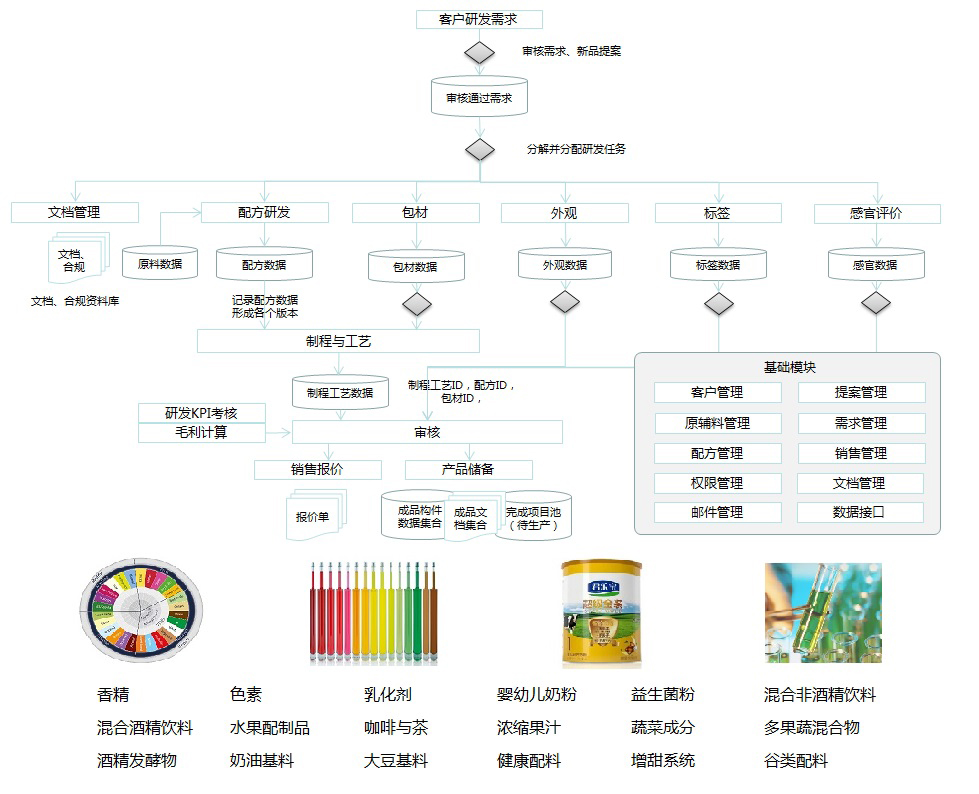Image resolution: width=979 pixels, height=794 pixels.
Task: Click the diamond below 外观数据
Action: 565,301
